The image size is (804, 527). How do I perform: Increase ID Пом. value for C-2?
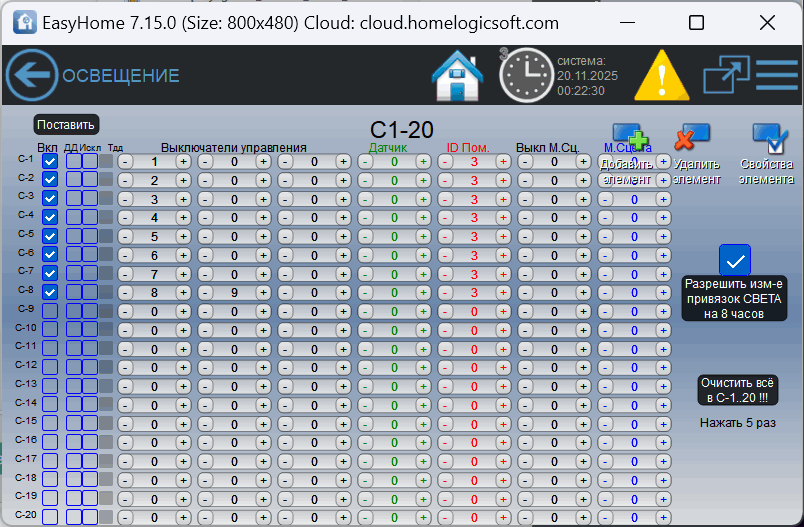coord(503,180)
